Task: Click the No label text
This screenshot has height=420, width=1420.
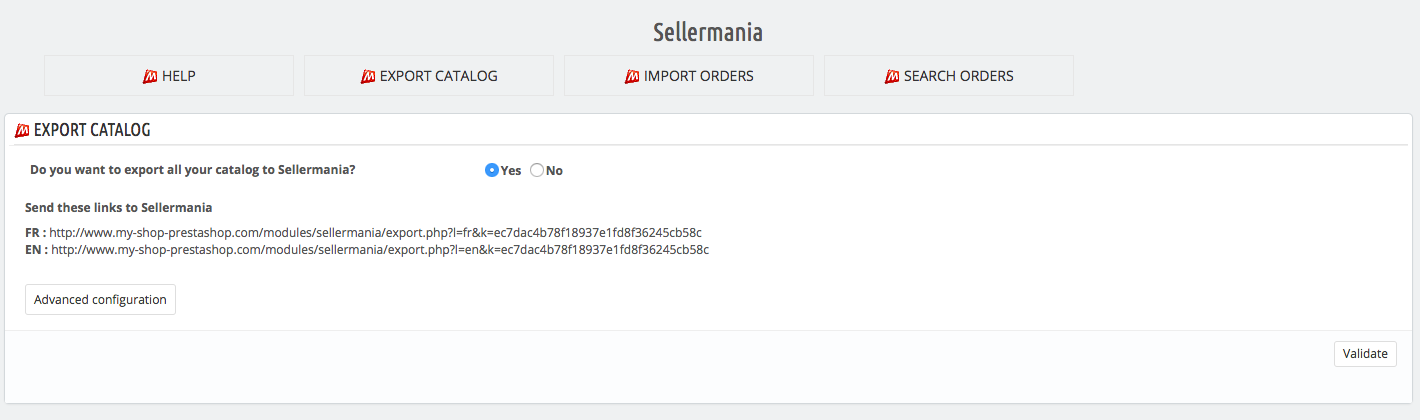Action: click(554, 170)
